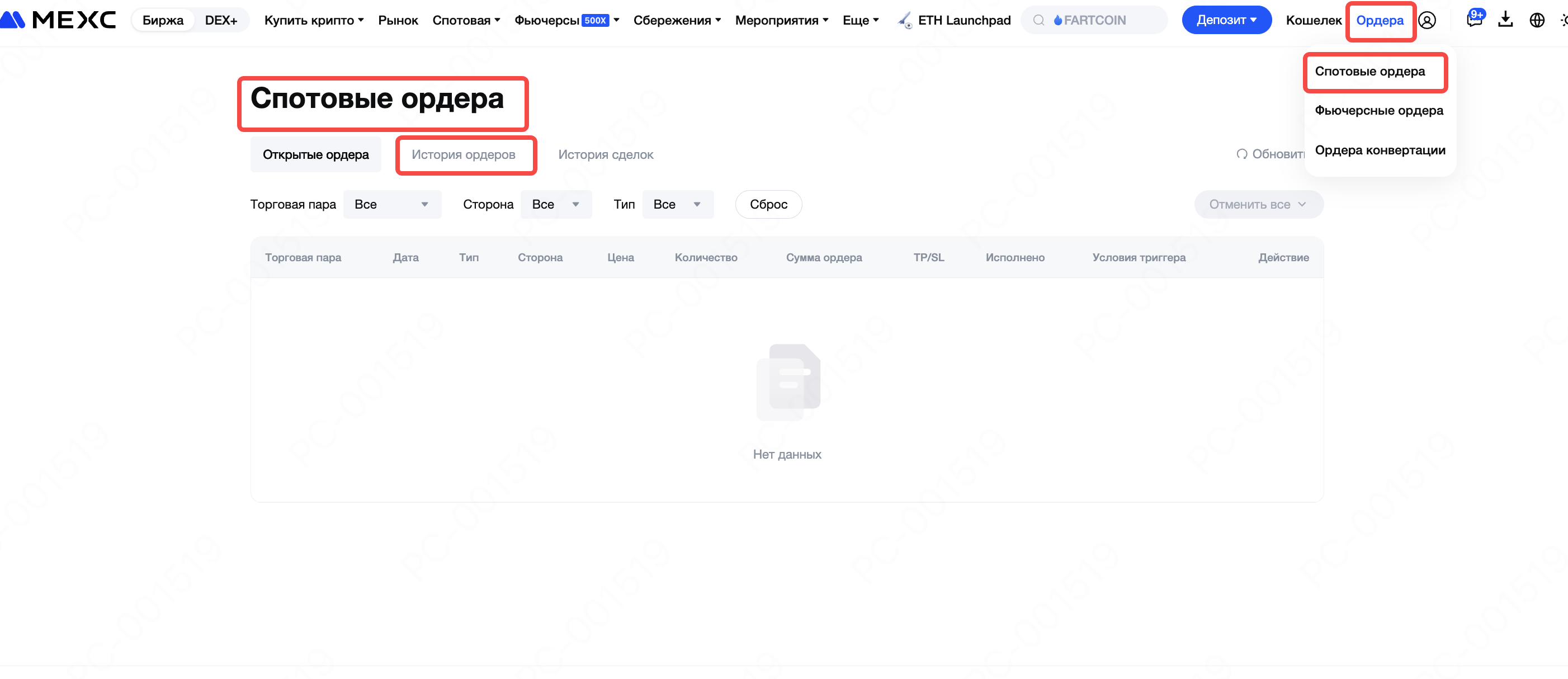The width and height of the screenshot is (1568, 679).
Task: Click the Обновить refresh icon
Action: [1242, 154]
